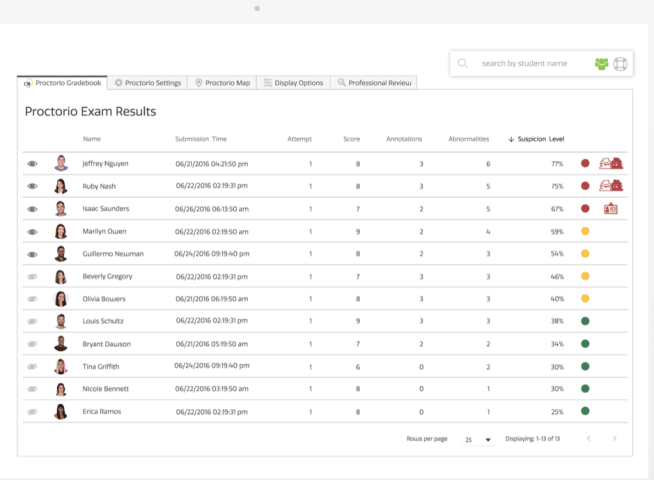Toggle eye icon for Beverly Gregory

[32, 276]
